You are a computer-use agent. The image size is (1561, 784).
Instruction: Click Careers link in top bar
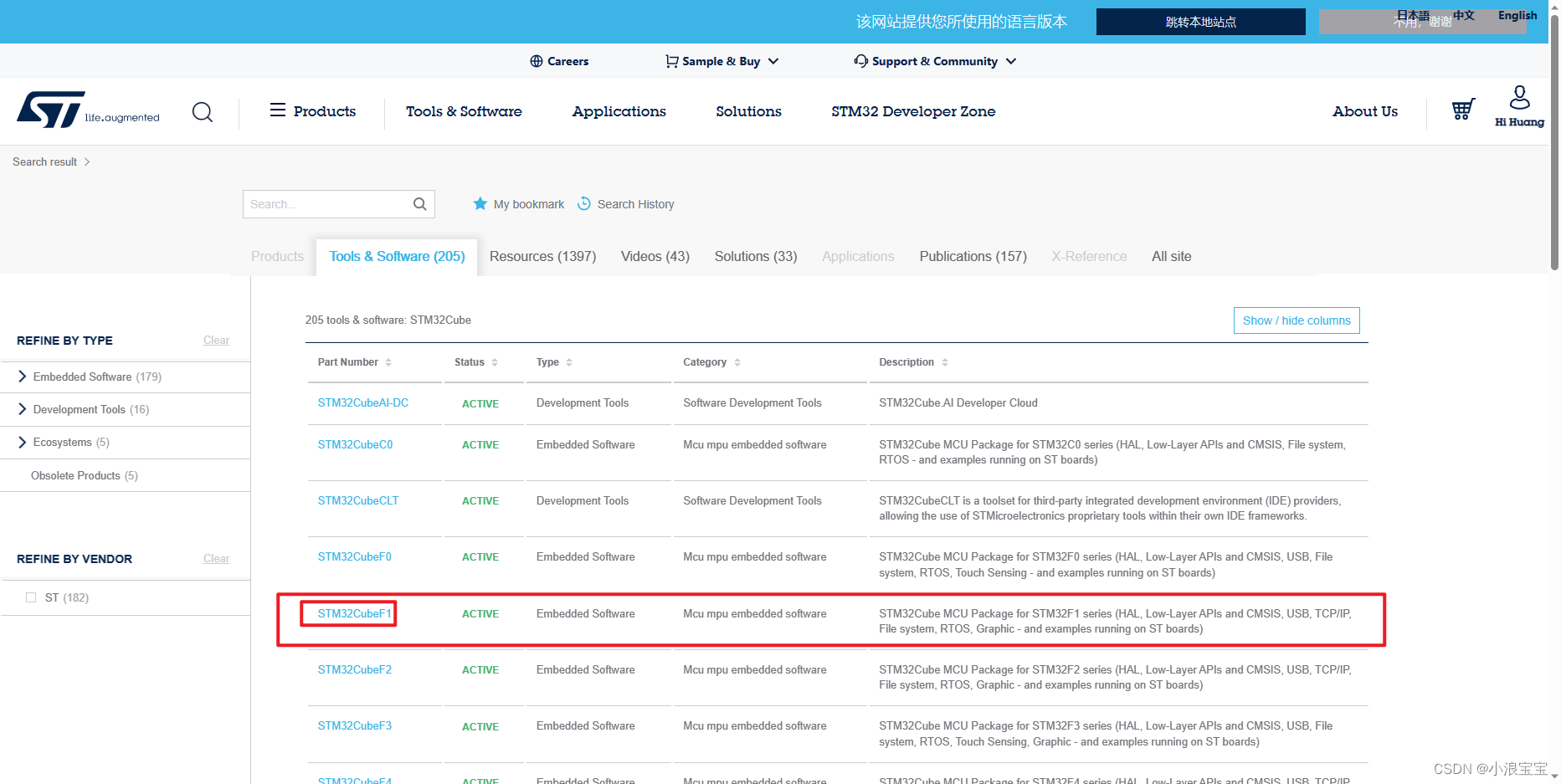pos(567,61)
